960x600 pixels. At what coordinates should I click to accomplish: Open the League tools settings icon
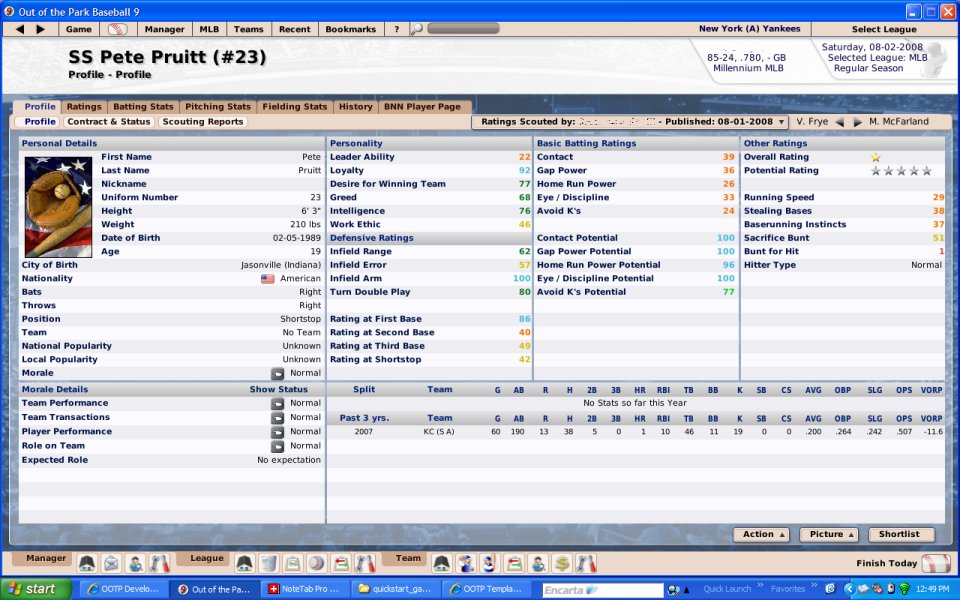coord(365,563)
